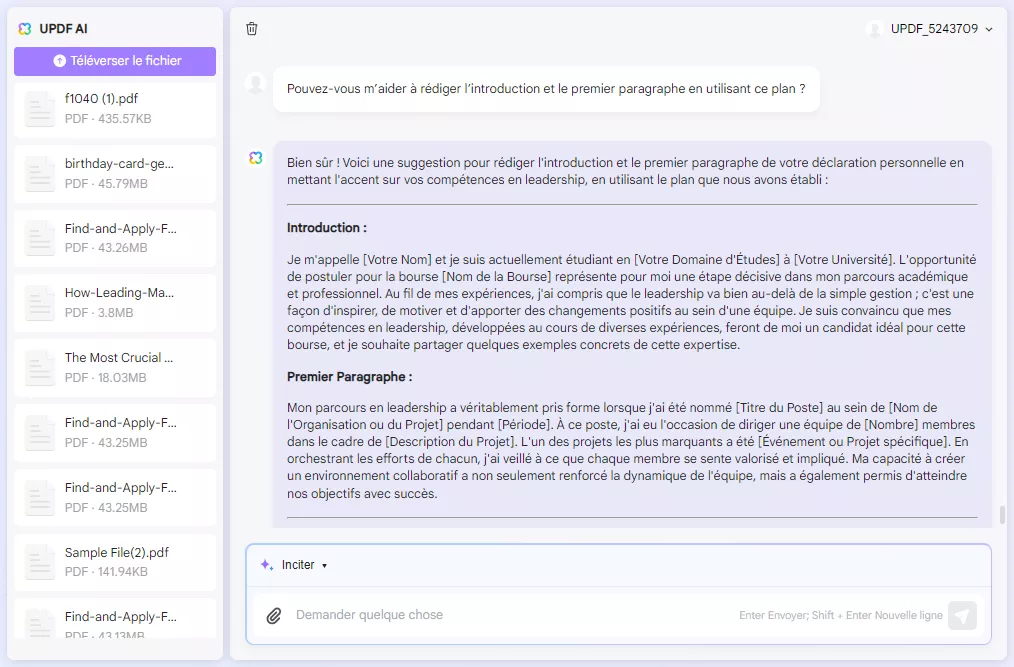Click the Premier Paragraphe : heading
Screen dimensions: 1014x667
pos(349,377)
